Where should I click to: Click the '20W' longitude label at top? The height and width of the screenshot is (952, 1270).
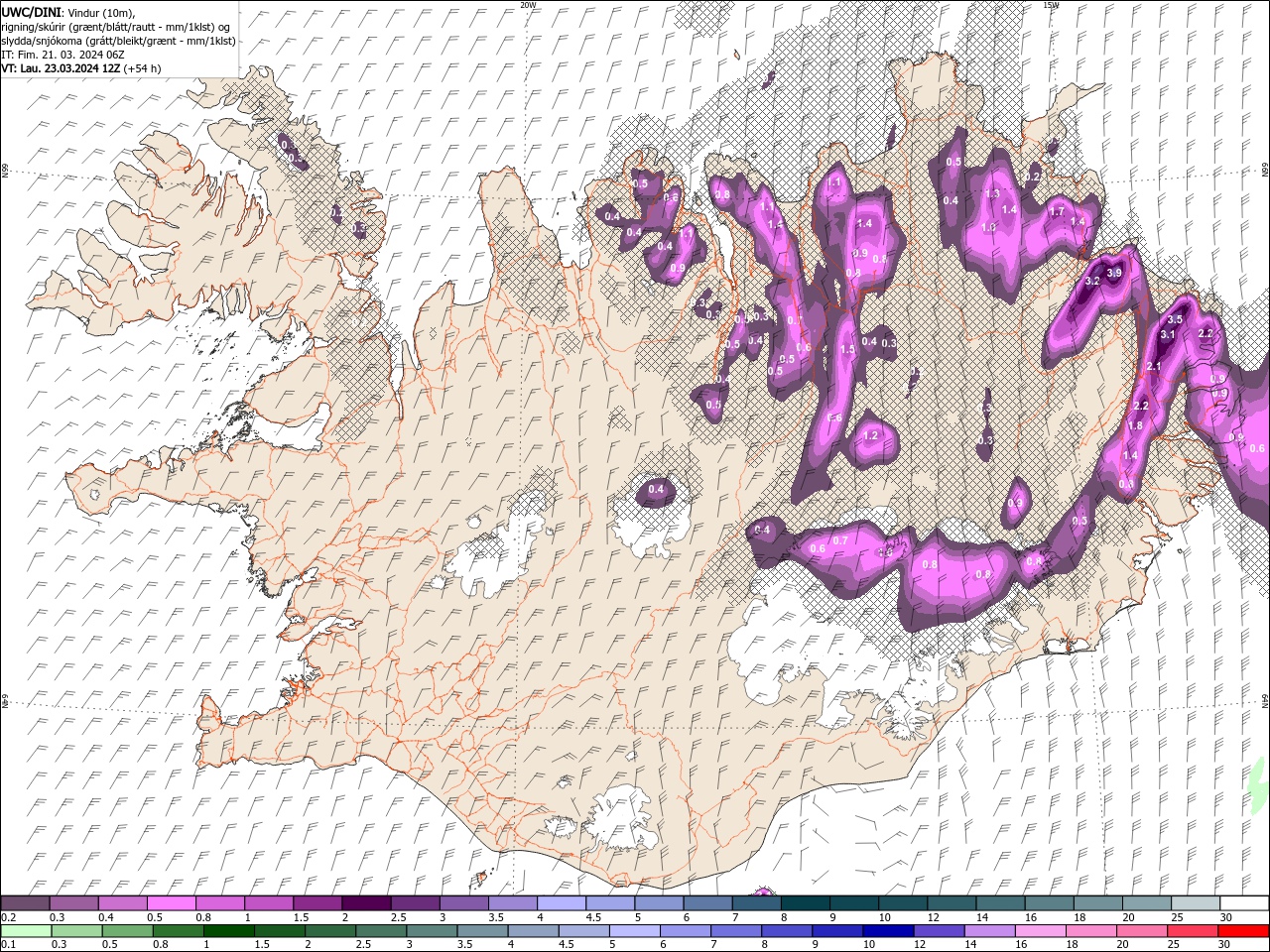coord(528,5)
